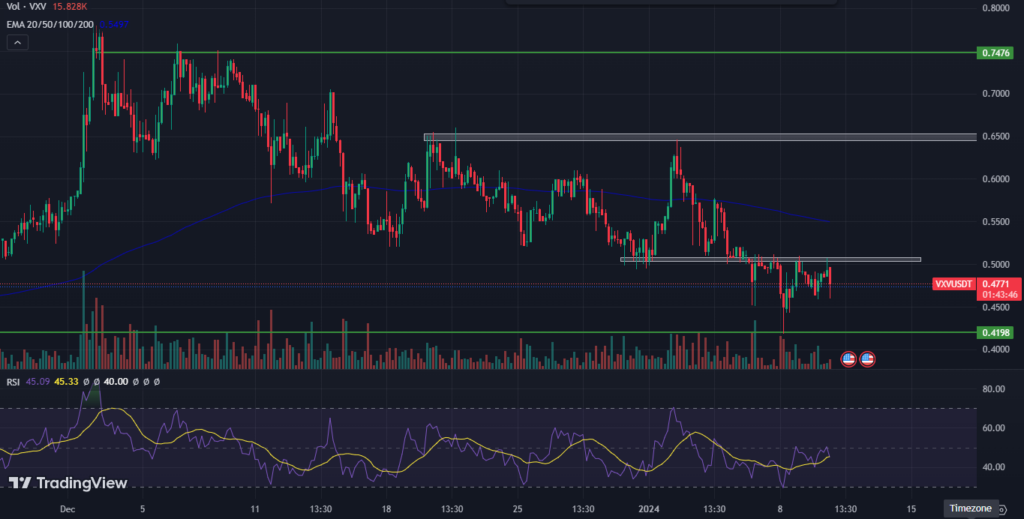Select the Vol · VXV volume indicator legend
The height and width of the screenshot is (519, 1024).
tap(26, 7)
